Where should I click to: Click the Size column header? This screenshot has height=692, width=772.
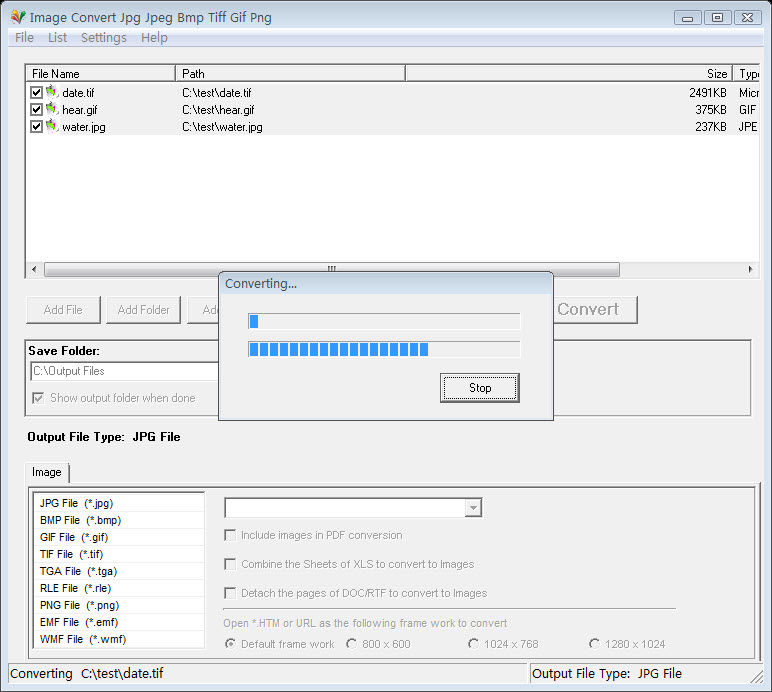(x=569, y=74)
